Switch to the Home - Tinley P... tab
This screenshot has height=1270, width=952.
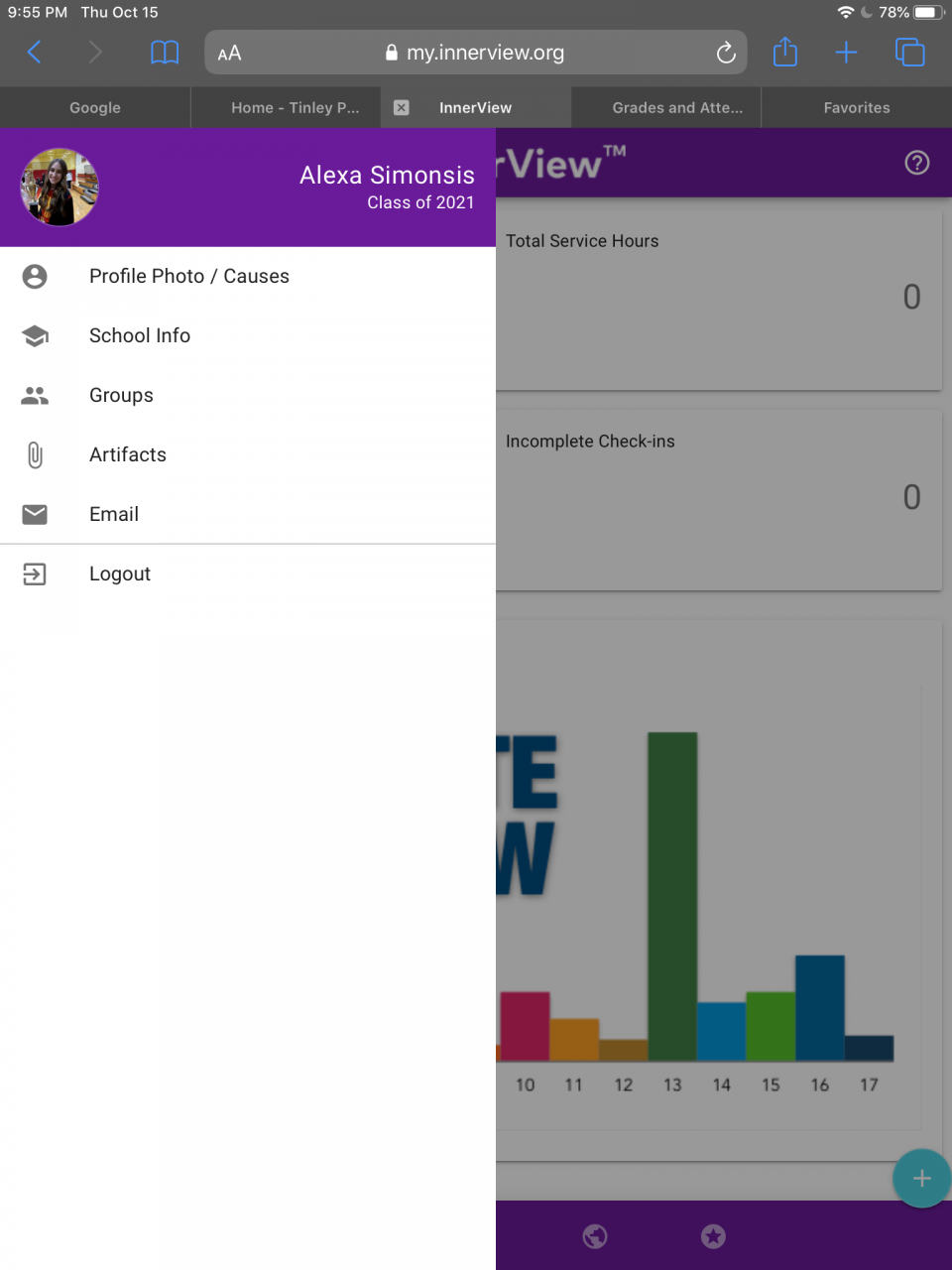[x=286, y=107]
